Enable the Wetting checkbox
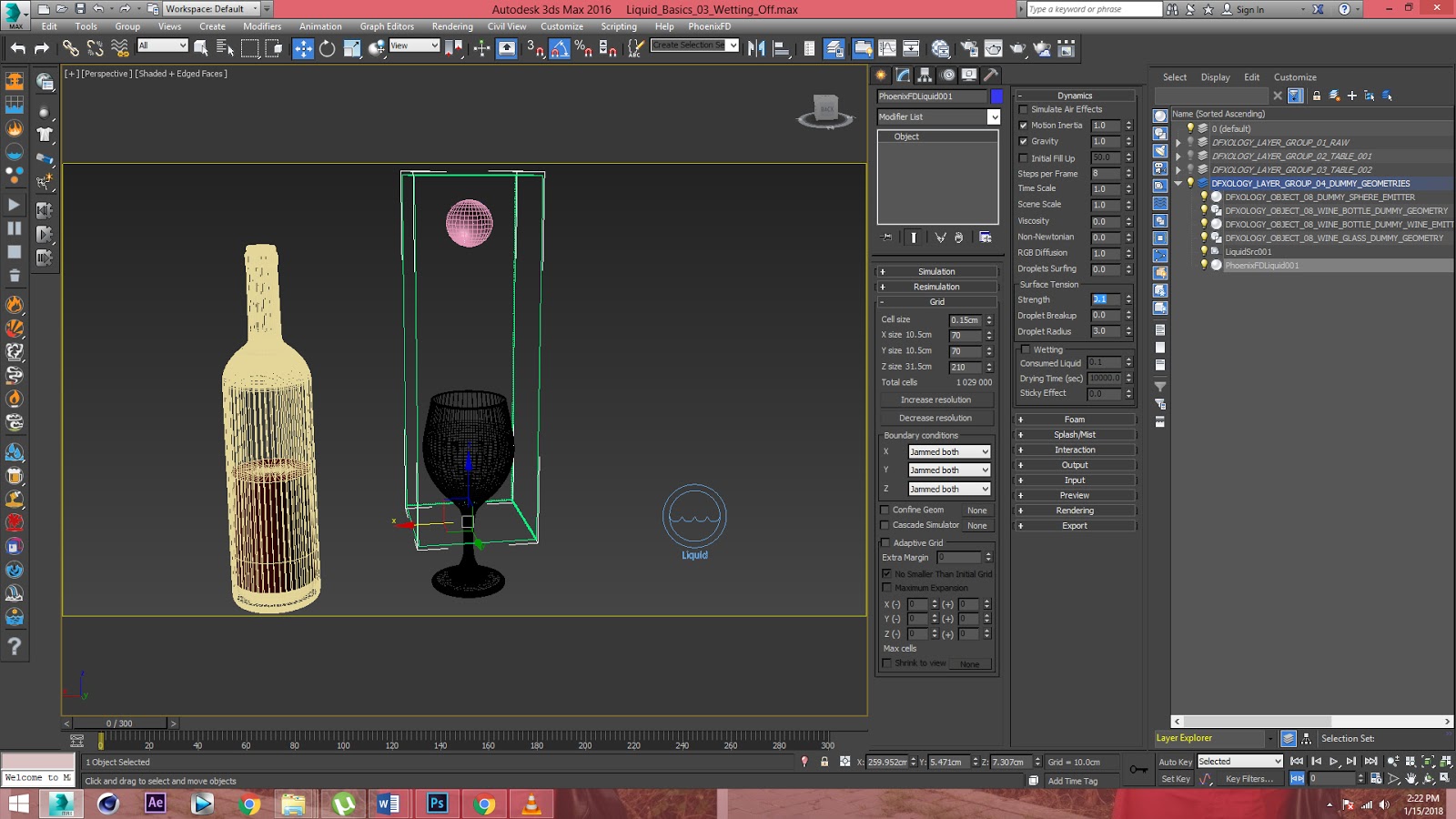 (1025, 349)
